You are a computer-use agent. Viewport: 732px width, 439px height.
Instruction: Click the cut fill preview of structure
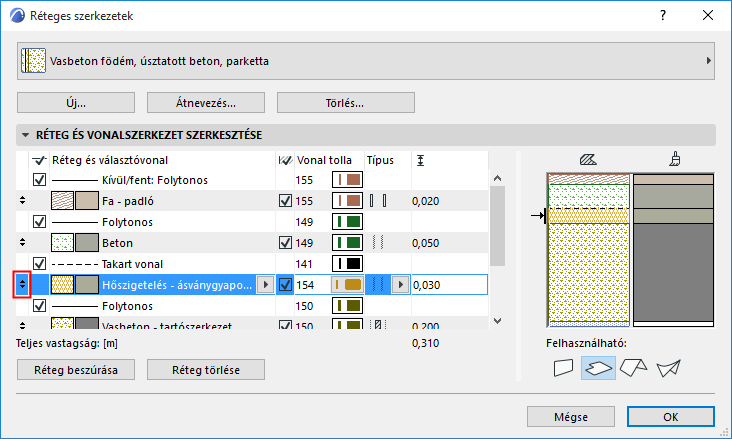click(x=589, y=250)
